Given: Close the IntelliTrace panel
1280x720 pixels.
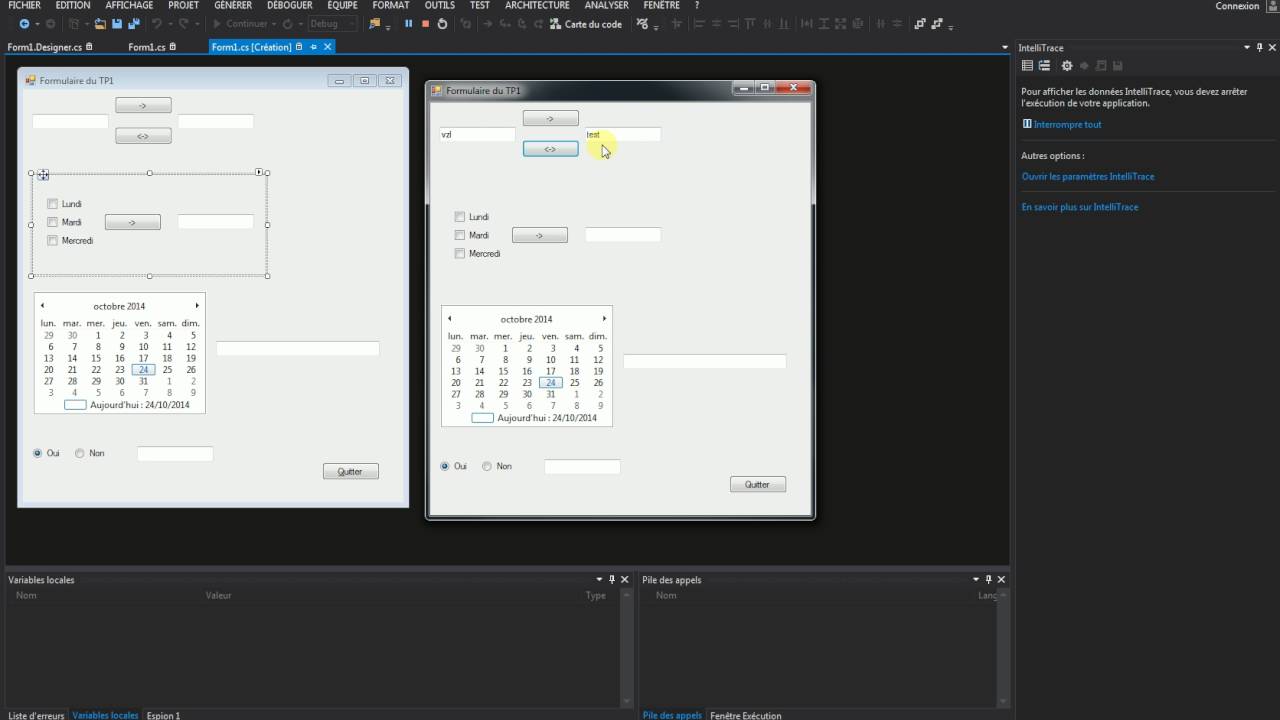Looking at the screenshot, I should point(1273,47).
